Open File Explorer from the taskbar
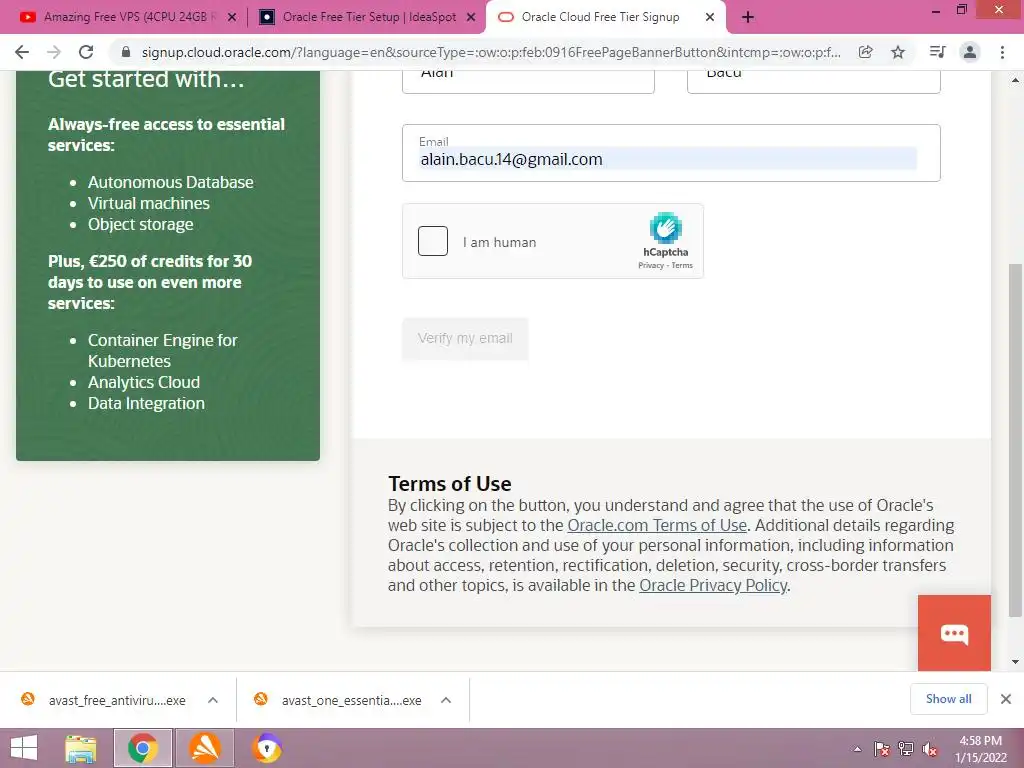Screen dimensions: 1024x768 click(x=80, y=748)
